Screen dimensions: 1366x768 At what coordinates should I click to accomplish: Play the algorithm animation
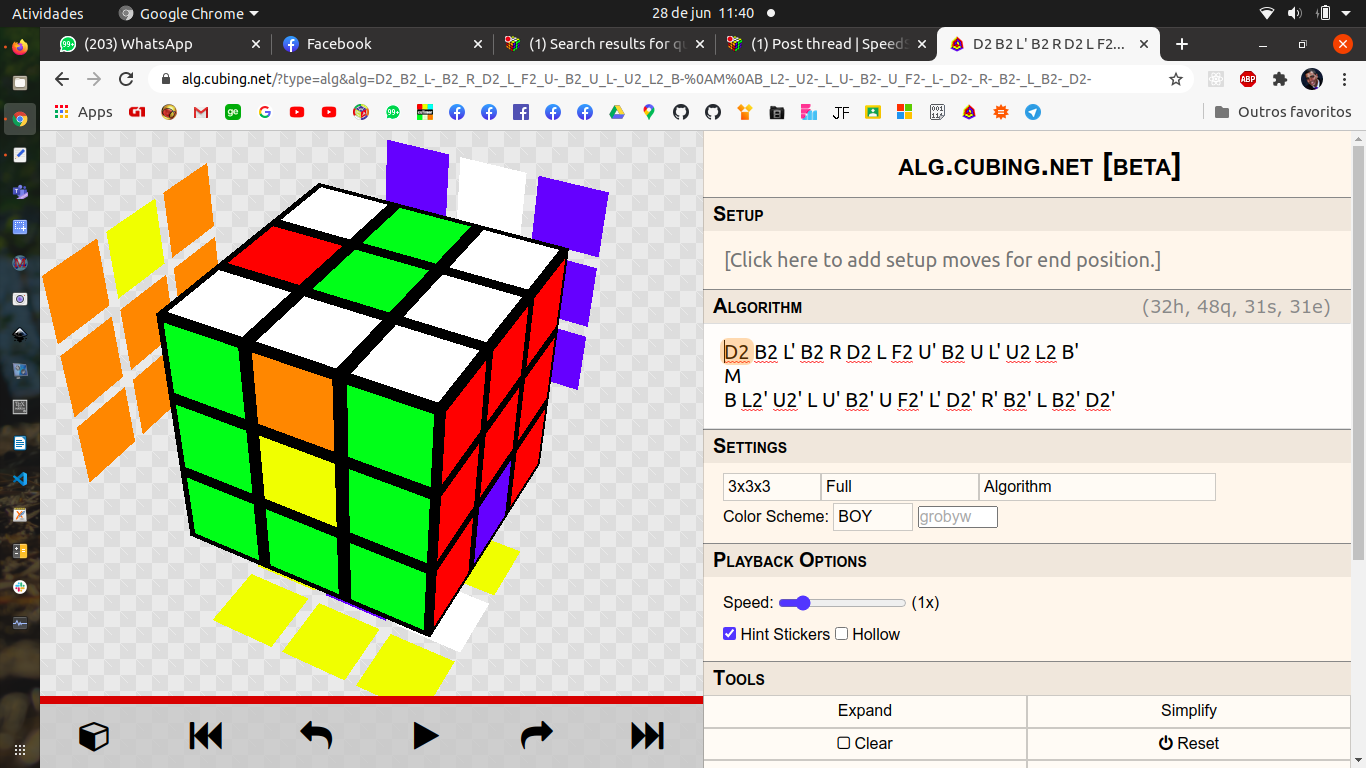click(426, 737)
